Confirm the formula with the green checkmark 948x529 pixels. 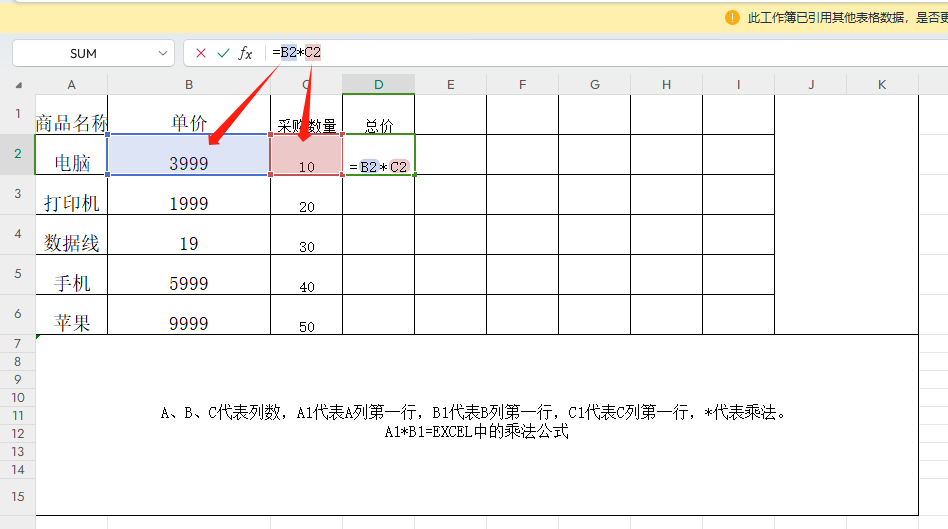tap(223, 53)
